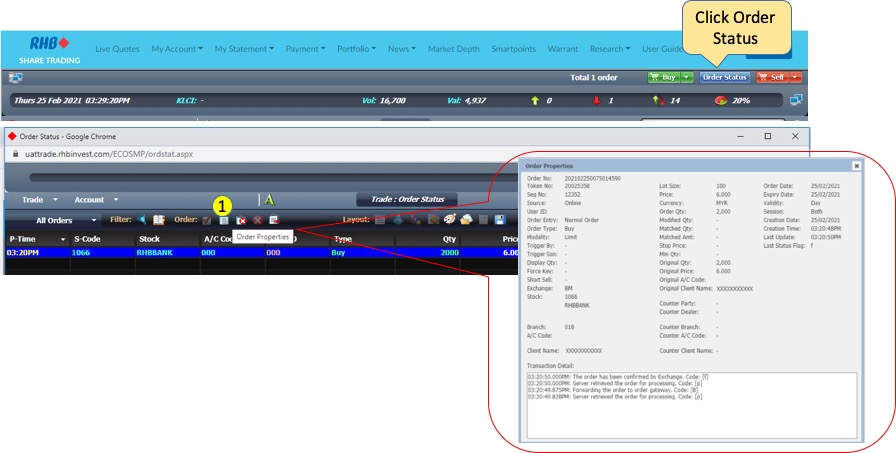Image resolution: width=896 pixels, height=453 pixels.
Task: Click the Transaction Detail log box
Action: tap(691, 405)
